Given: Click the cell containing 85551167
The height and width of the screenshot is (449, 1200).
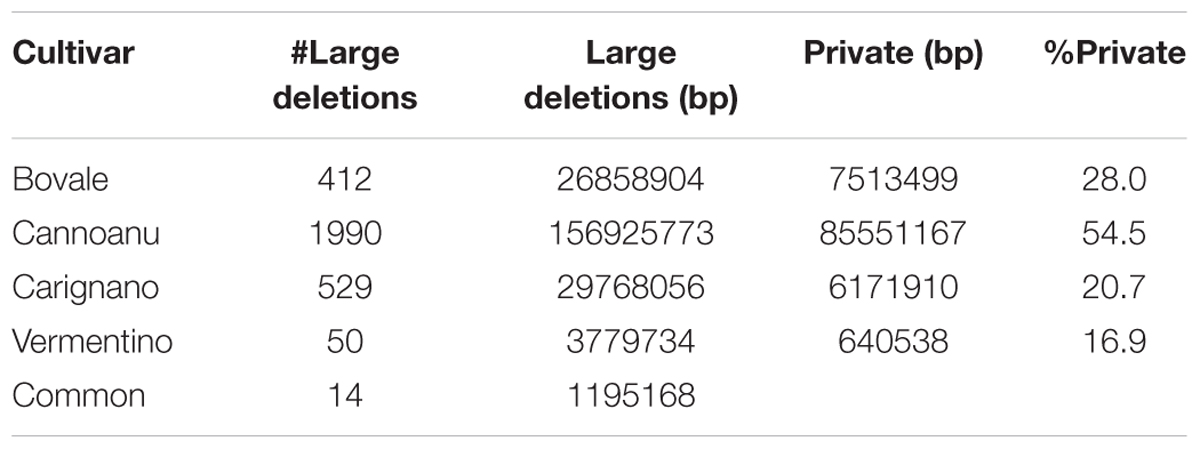Looking at the screenshot, I should (x=893, y=234).
